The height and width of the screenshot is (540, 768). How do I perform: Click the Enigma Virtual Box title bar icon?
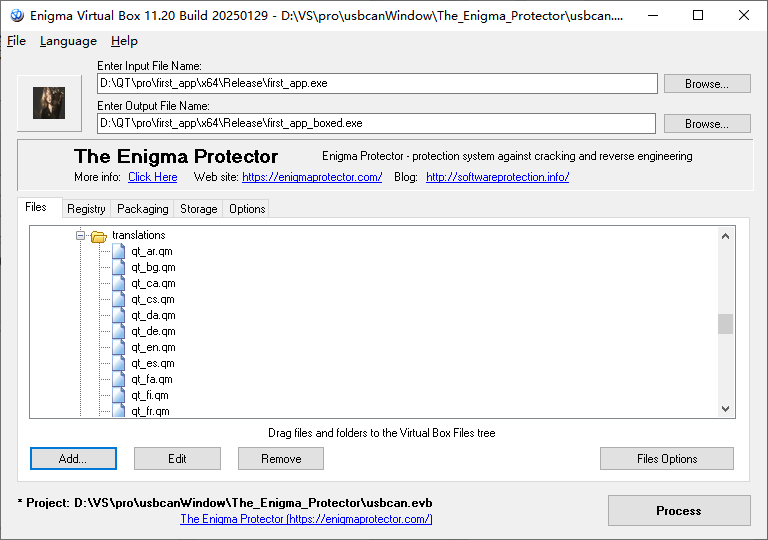click(17, 16)
